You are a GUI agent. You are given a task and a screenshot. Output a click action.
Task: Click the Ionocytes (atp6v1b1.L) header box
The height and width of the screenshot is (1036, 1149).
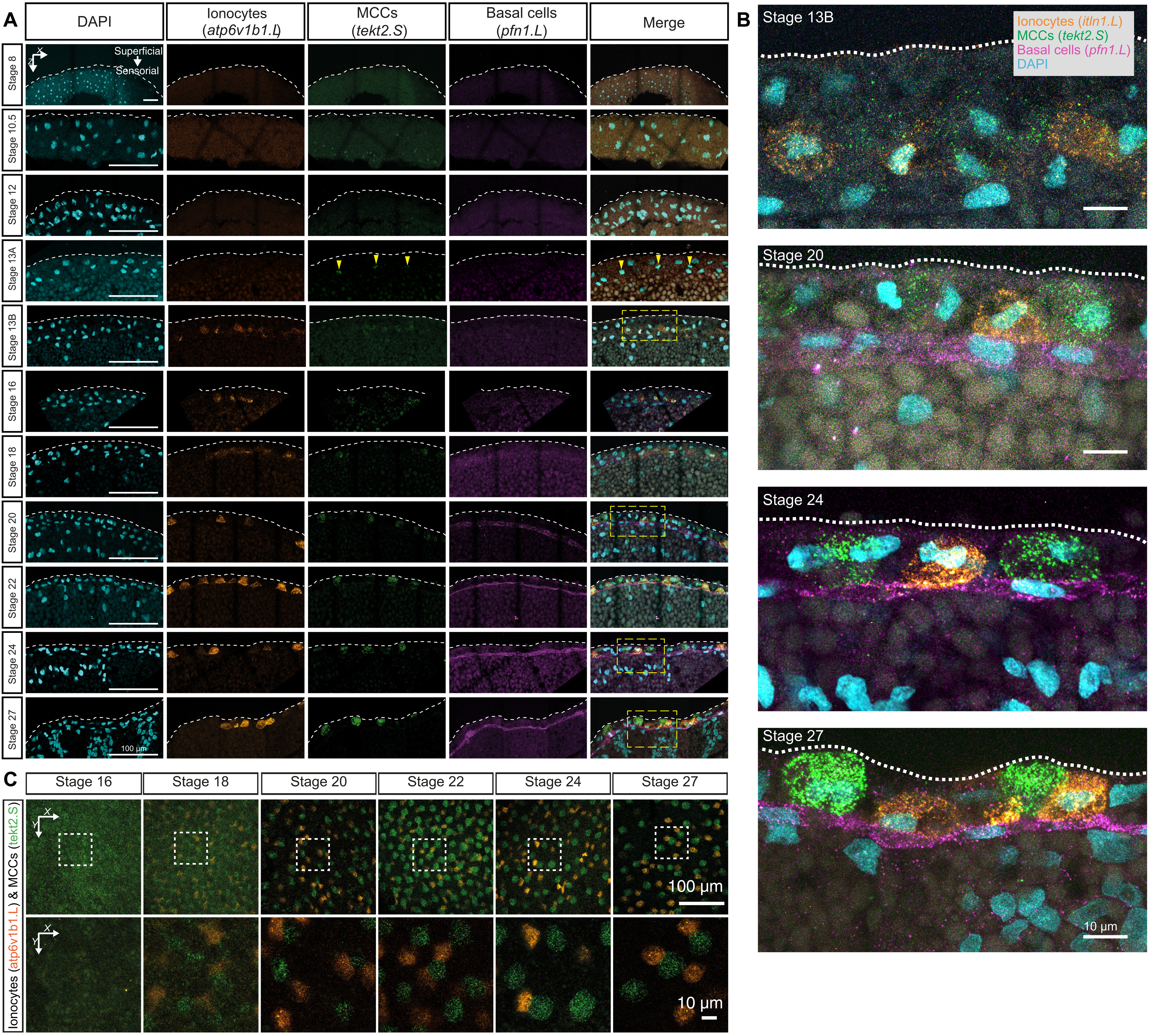(236, 22)
